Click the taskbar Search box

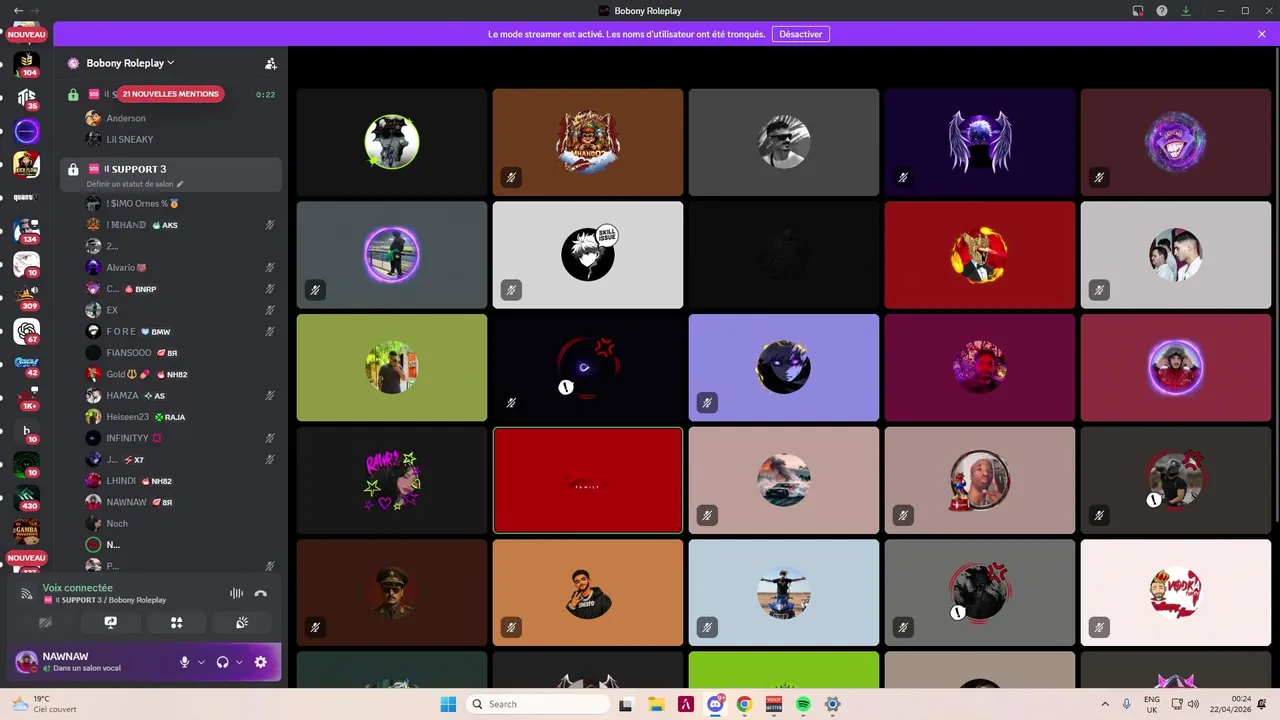coord(539,704)
